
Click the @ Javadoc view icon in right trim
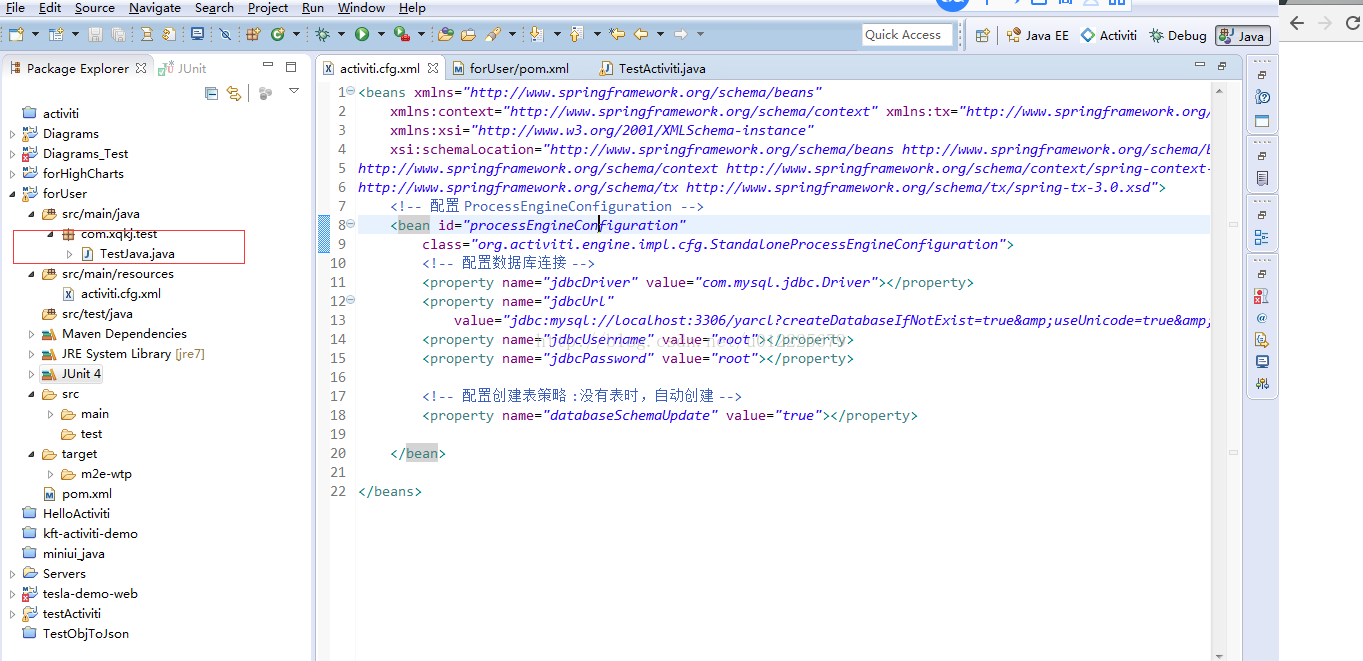1262,318
